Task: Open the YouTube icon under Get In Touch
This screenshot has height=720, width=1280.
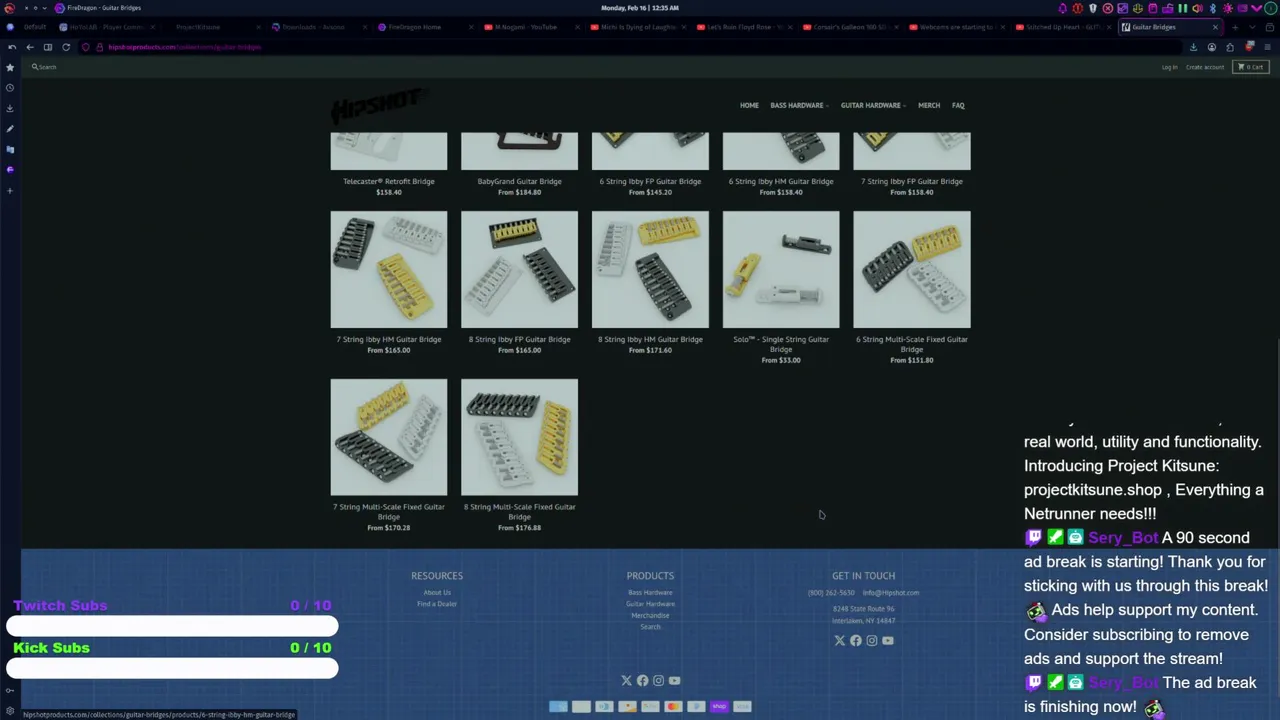Action: 887,641
